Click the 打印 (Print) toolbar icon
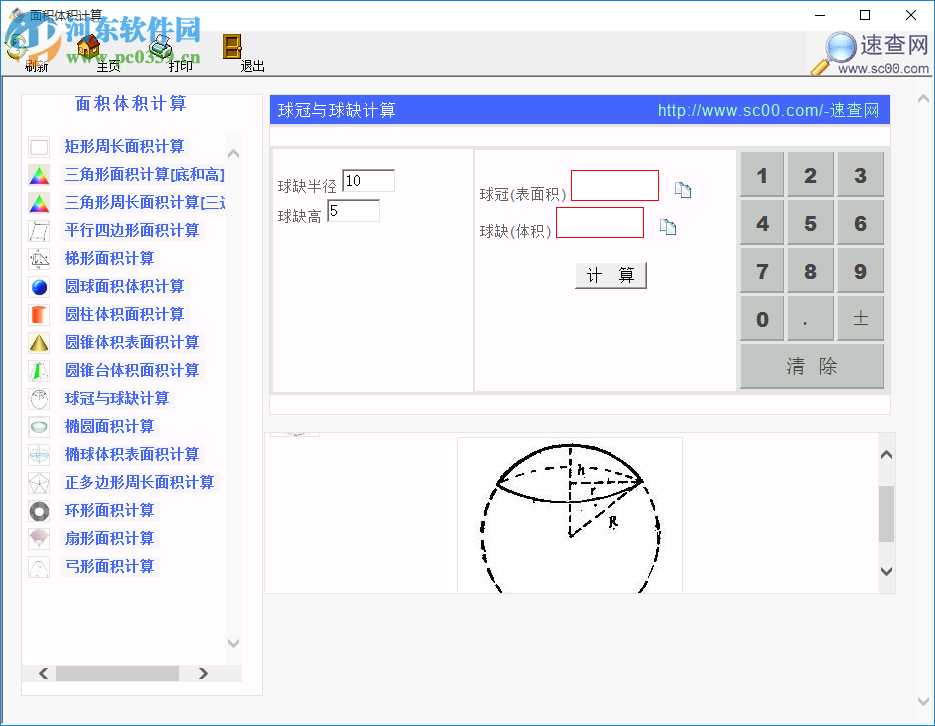 coord(160,49)
